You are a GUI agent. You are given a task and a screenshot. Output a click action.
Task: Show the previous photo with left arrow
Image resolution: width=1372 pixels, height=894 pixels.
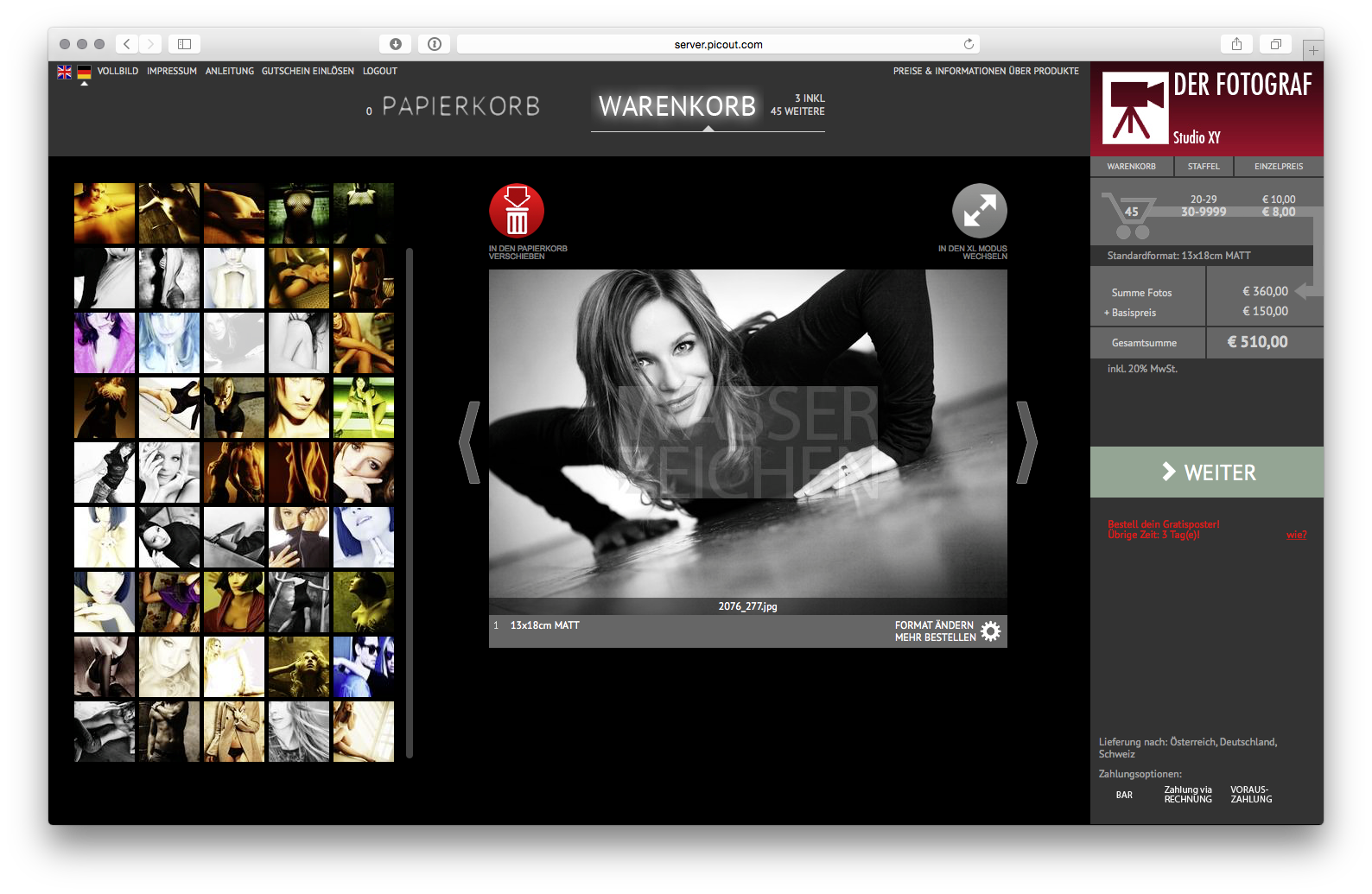pyautogui.click(x=469, y=442)
